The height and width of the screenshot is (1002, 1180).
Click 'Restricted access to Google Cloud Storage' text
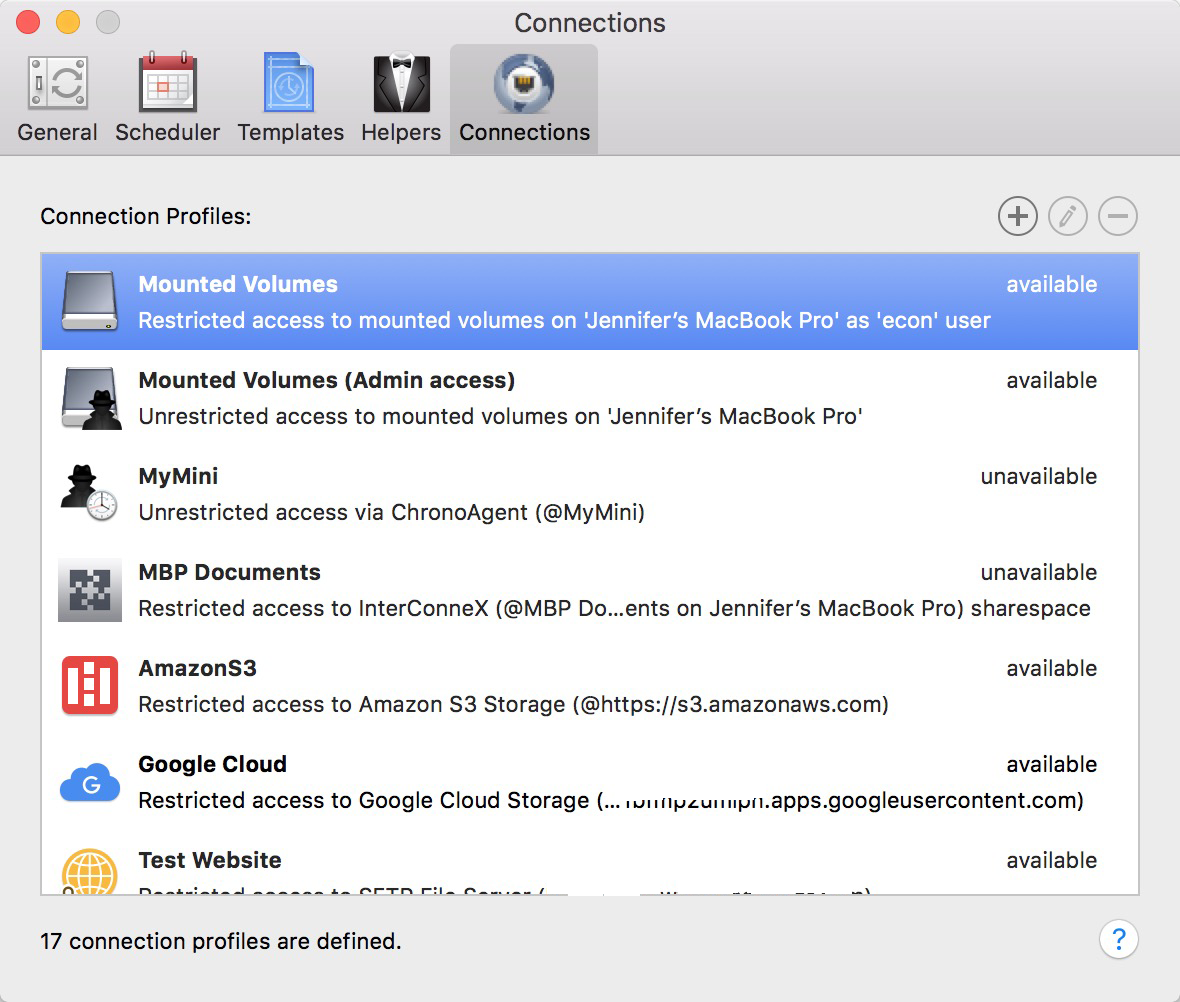(611, 800)
